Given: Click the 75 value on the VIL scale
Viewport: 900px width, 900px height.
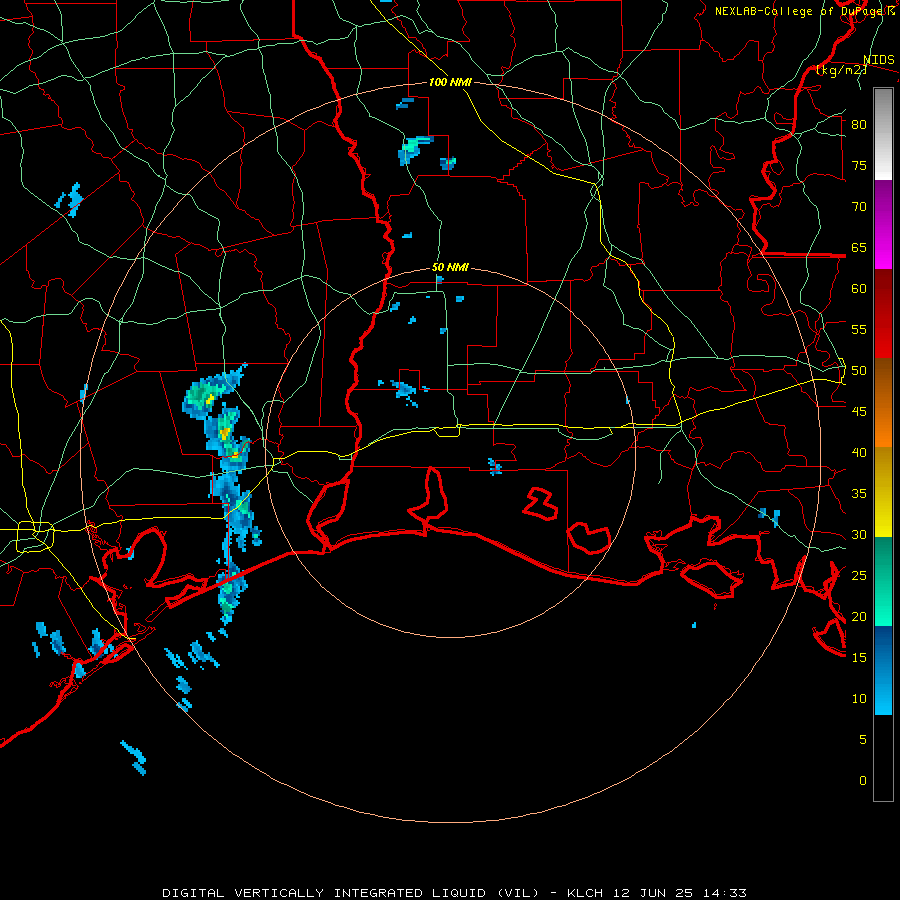Looking at the screenshot, I should click(x=859, y=165).
